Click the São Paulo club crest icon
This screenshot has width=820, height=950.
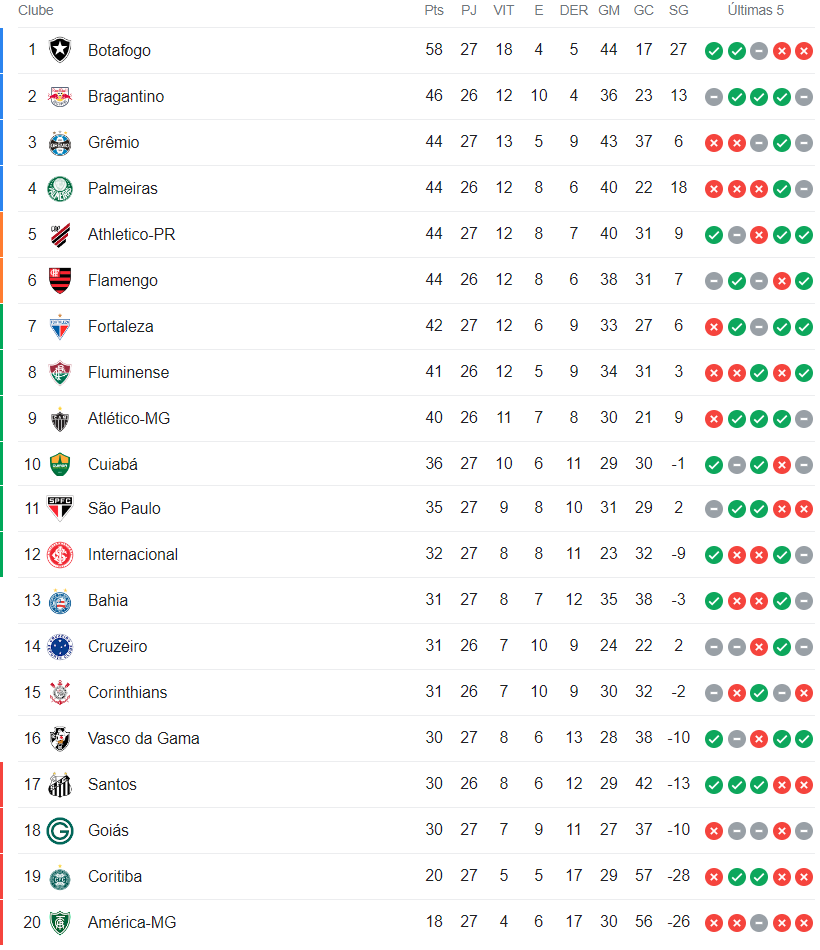[x=60, y=508]
